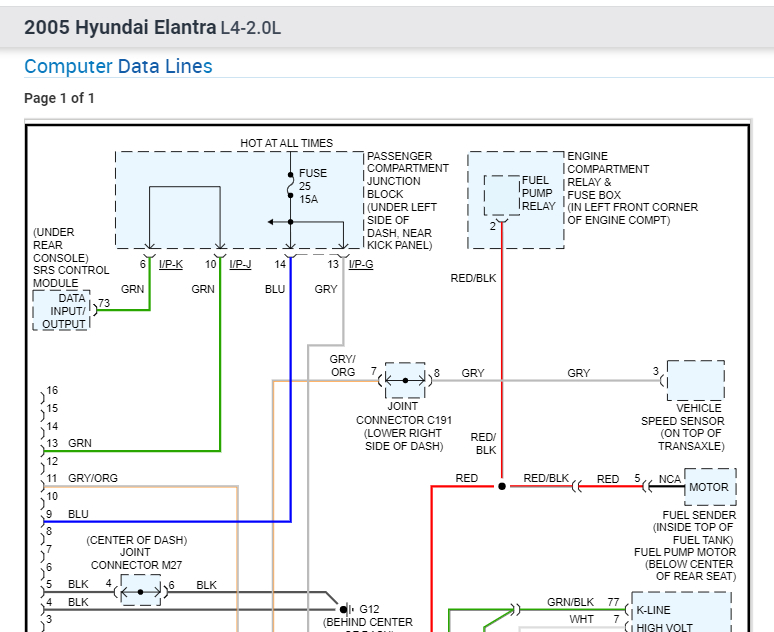Click the HOT AT ALL TIMES label
774x632 pixels.
286,143
